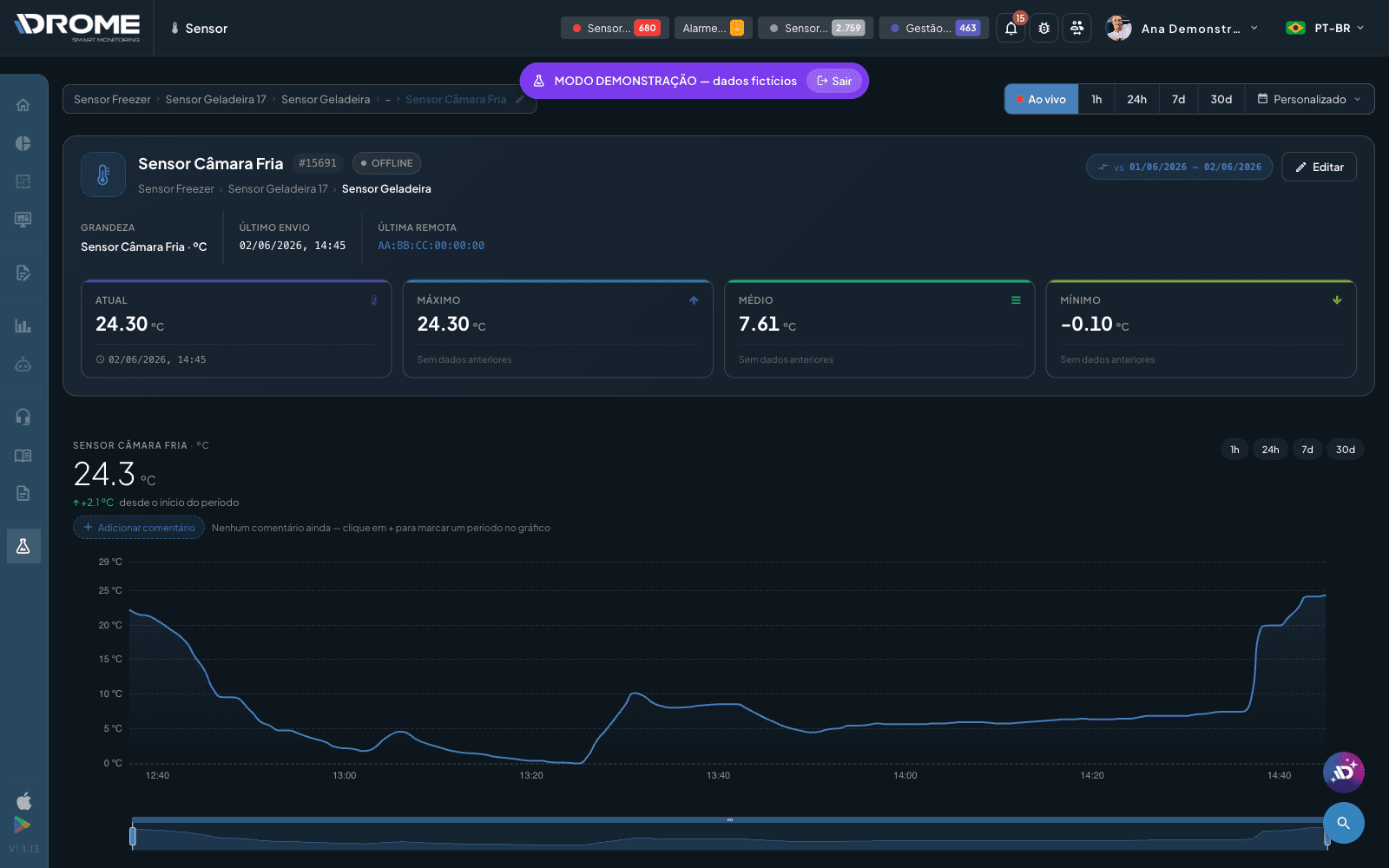Select the 7d chart range chip
The image size is (1389, 868).
pyautogui.click(x=1307, y=450)
